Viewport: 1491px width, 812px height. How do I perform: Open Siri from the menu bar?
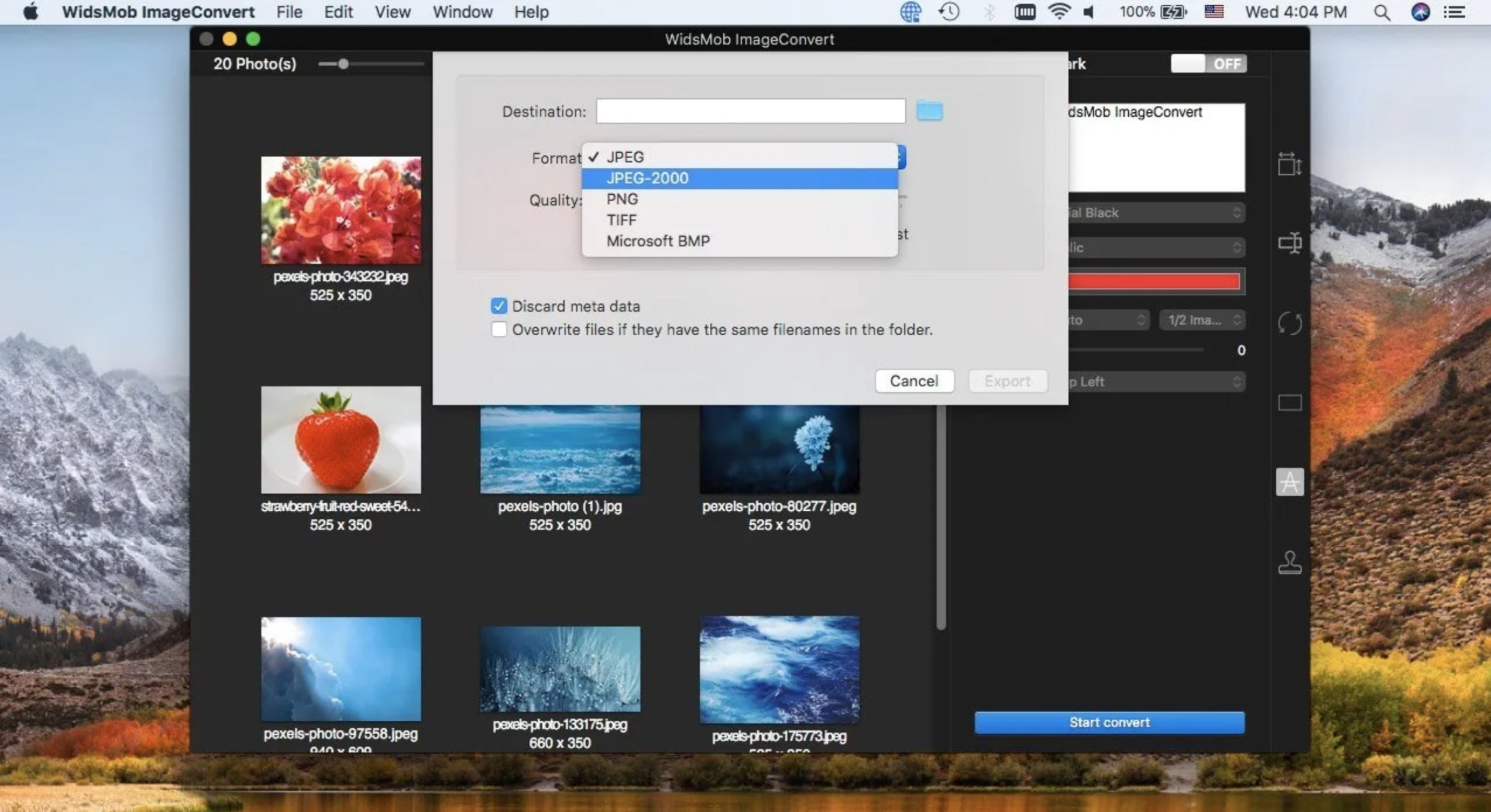[x=1420, y=12]
